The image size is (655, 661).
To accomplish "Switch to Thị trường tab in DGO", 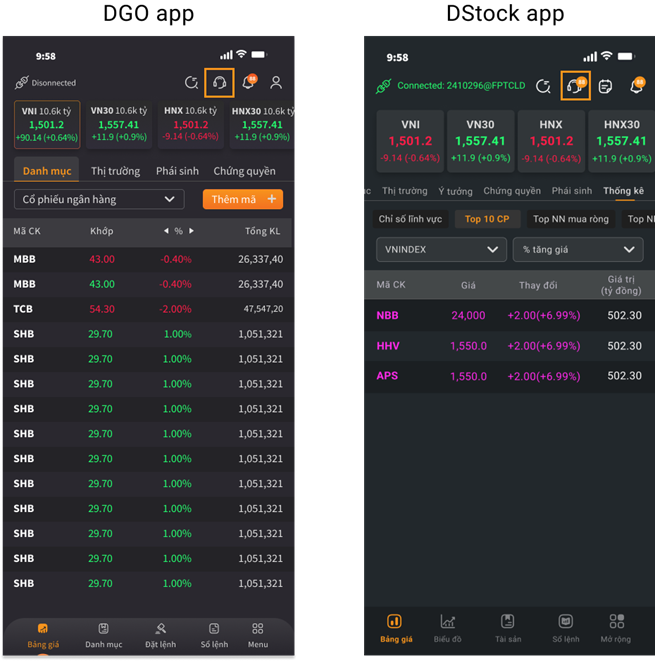I will tap(115, 171).
